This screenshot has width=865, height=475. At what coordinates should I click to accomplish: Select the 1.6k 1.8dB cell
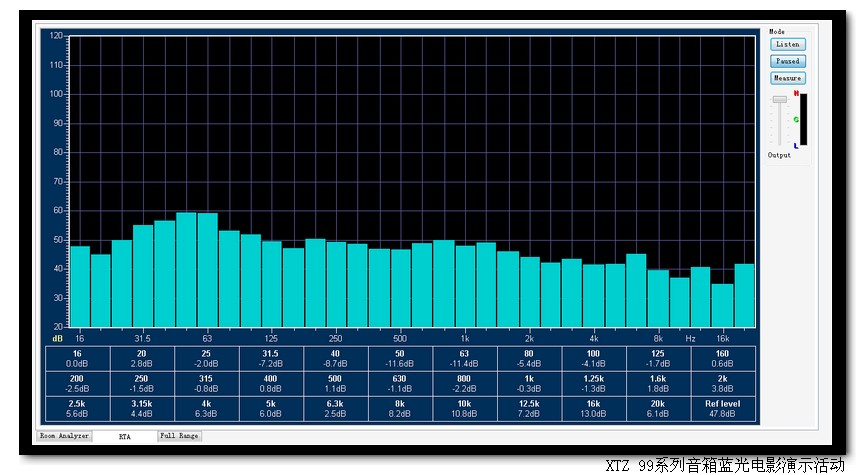click(659, 383)
